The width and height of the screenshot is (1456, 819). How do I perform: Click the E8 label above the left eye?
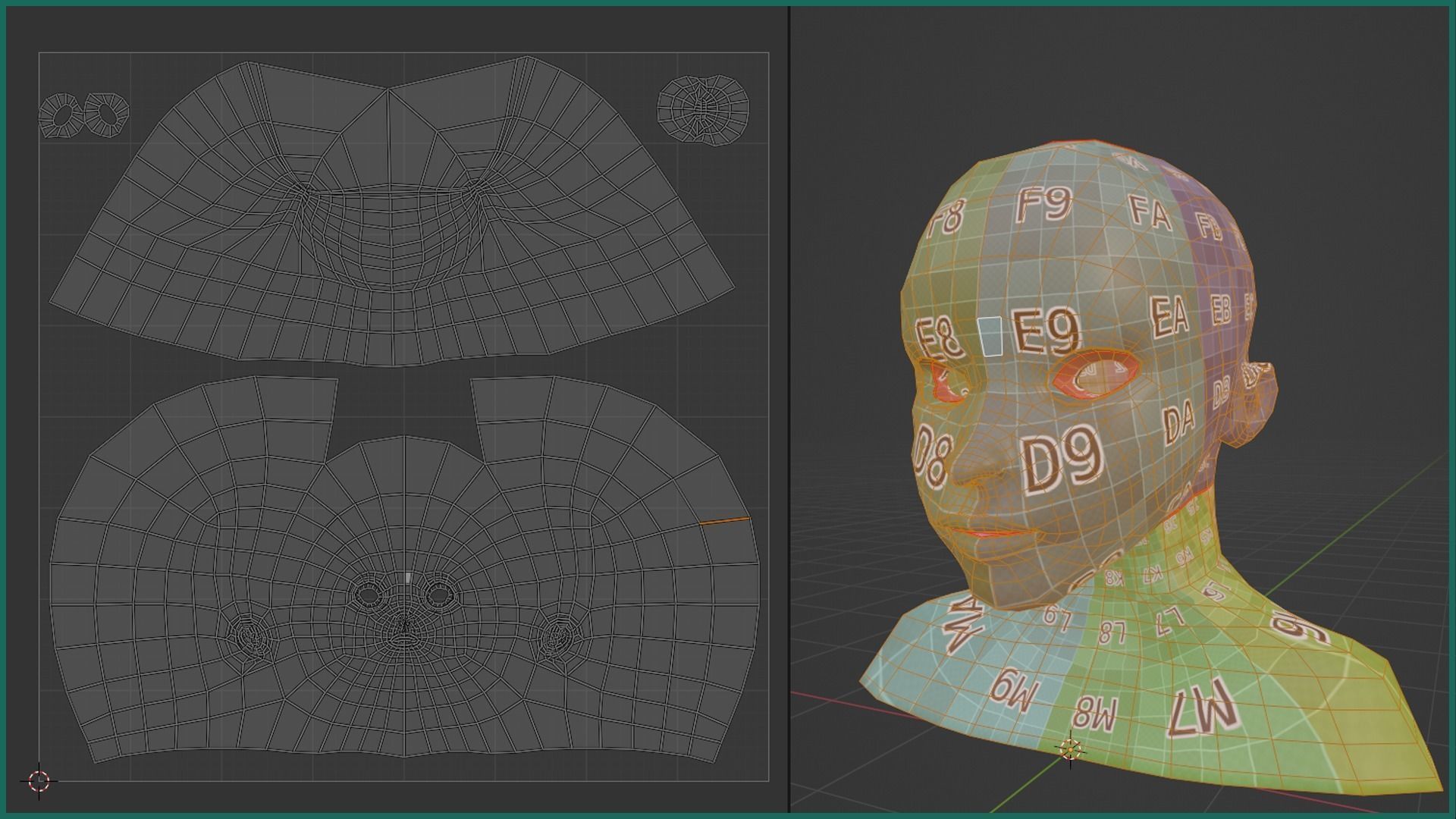pyautogui.click(x=939, y=339)
